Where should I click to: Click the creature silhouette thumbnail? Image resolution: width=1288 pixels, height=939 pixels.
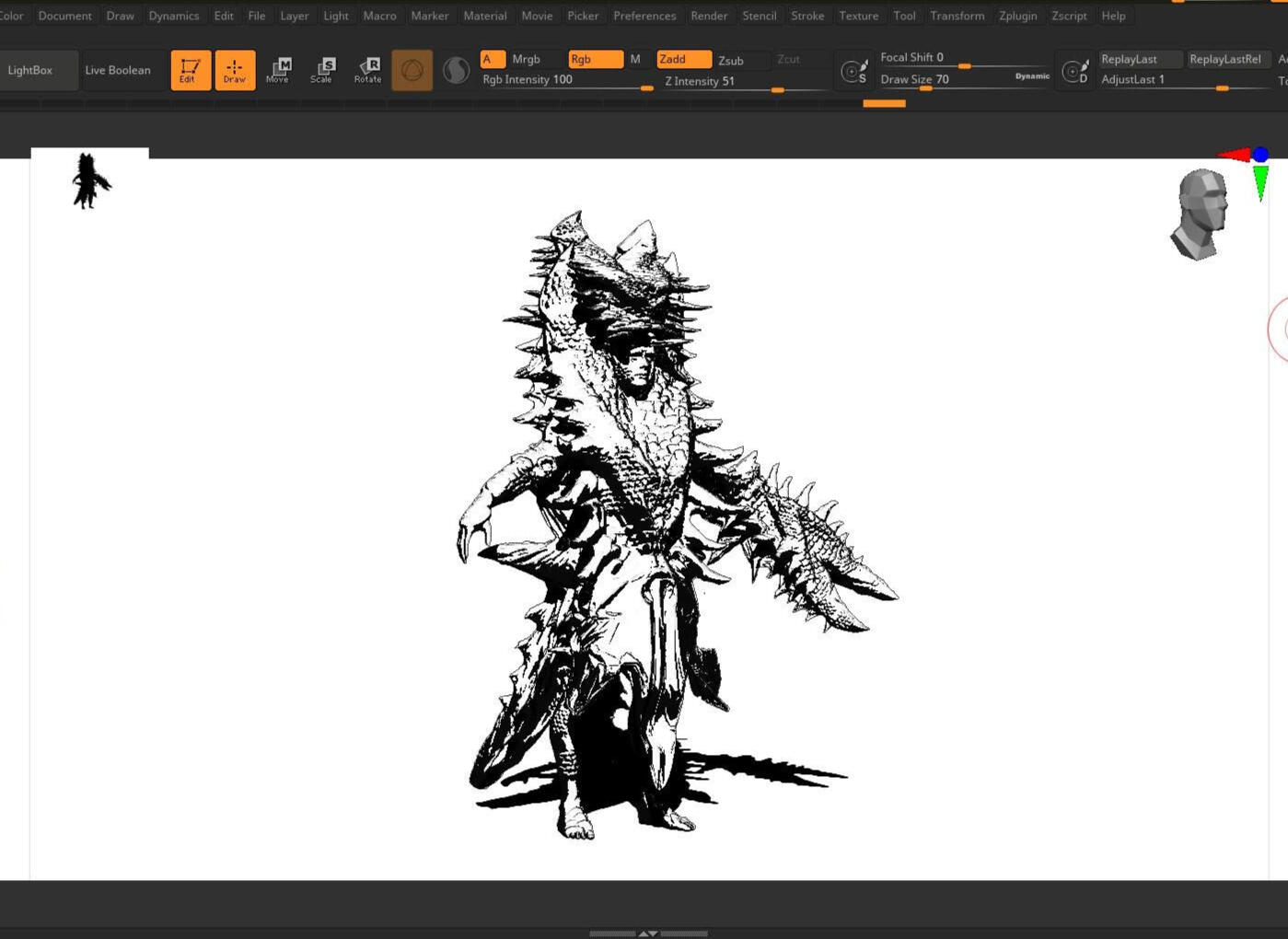point(90,180)
